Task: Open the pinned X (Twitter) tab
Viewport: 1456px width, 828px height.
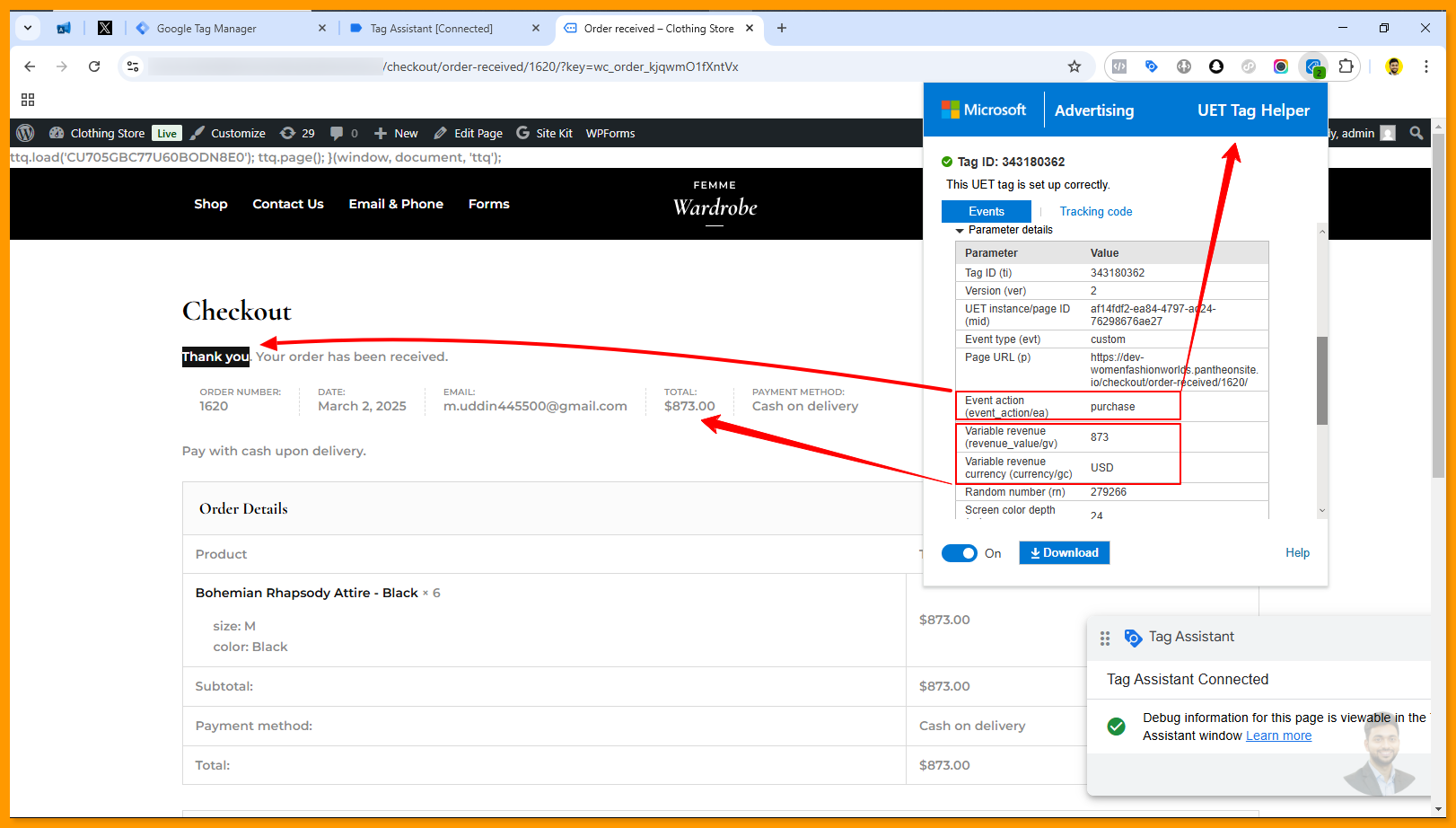Action: 105,28
